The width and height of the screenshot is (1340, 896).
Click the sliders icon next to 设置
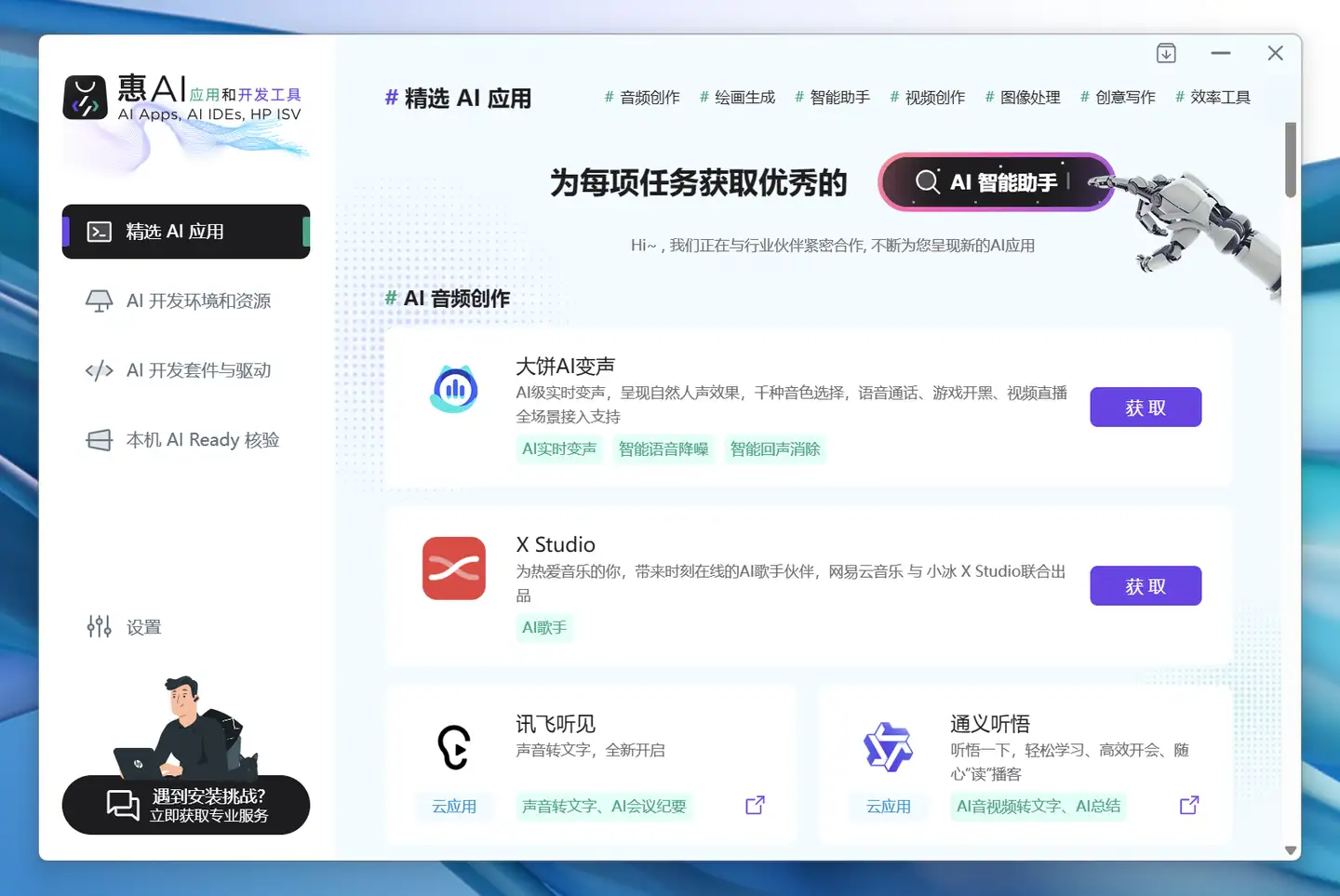pyautogui.click(x=100, y=627)
